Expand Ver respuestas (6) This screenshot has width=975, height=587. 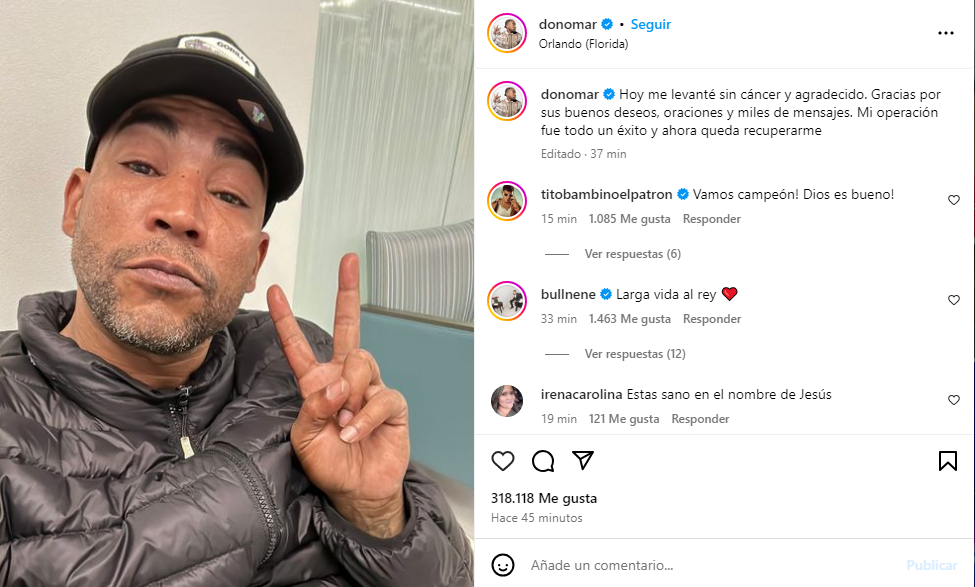tap(632, 254)
